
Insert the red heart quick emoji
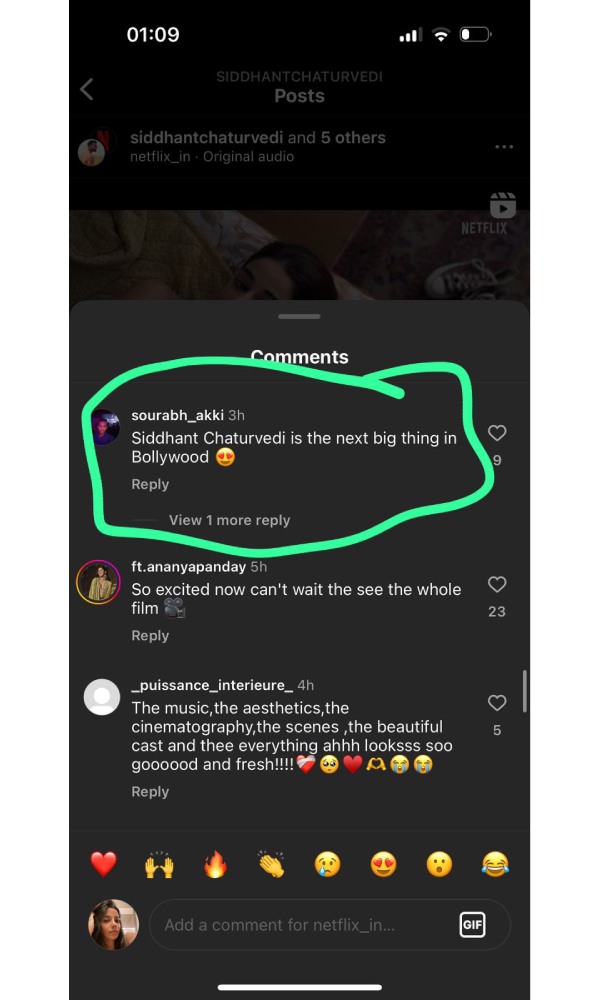104,864
